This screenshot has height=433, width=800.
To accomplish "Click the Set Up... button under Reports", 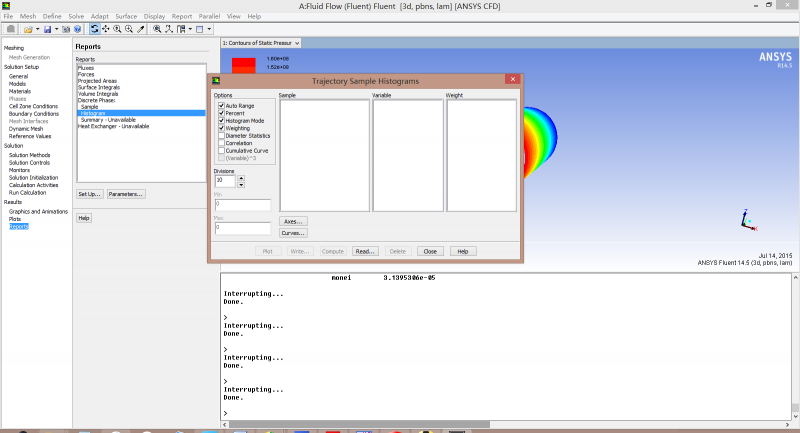I will pyautogui.click(x=90, y=194).
